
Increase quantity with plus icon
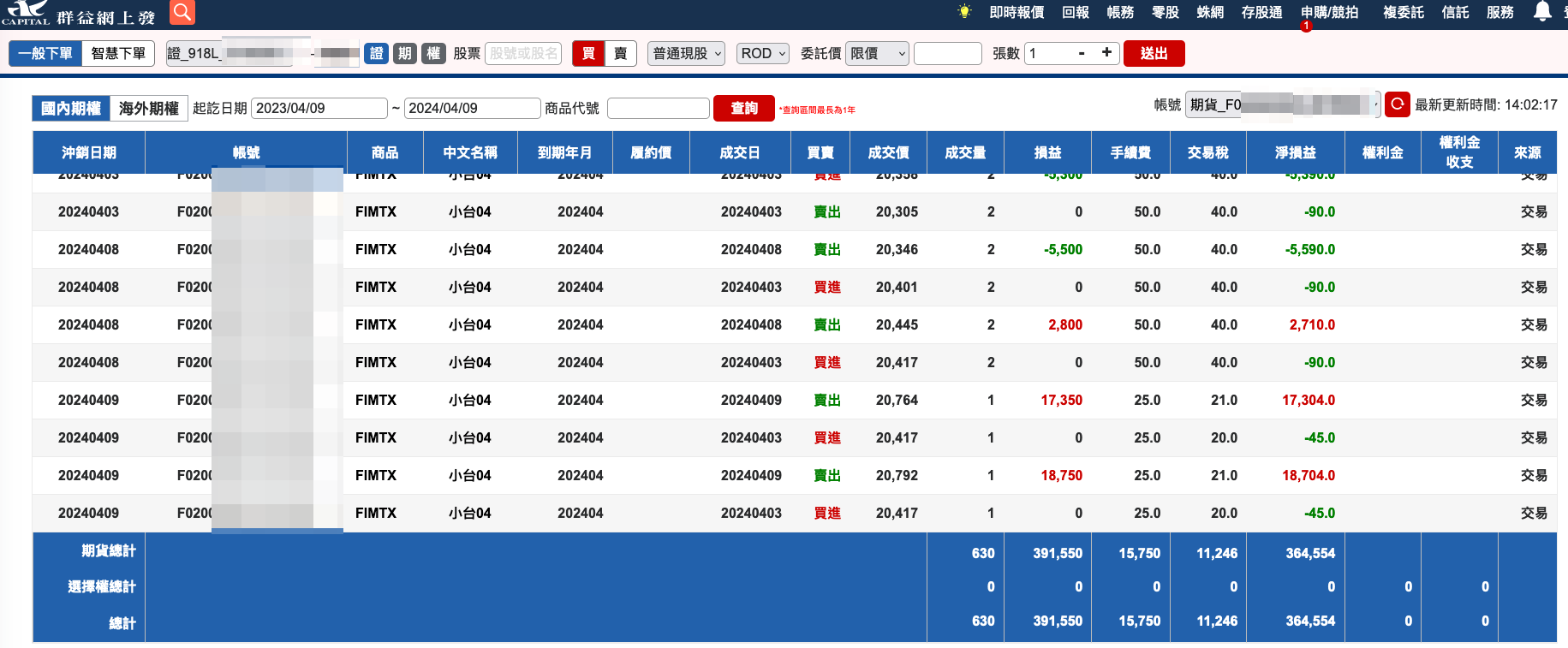click(x=1106, y=53)
